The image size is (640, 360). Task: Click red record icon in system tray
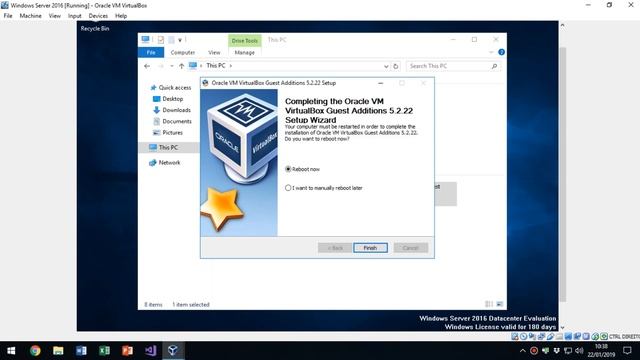[533, 351]
